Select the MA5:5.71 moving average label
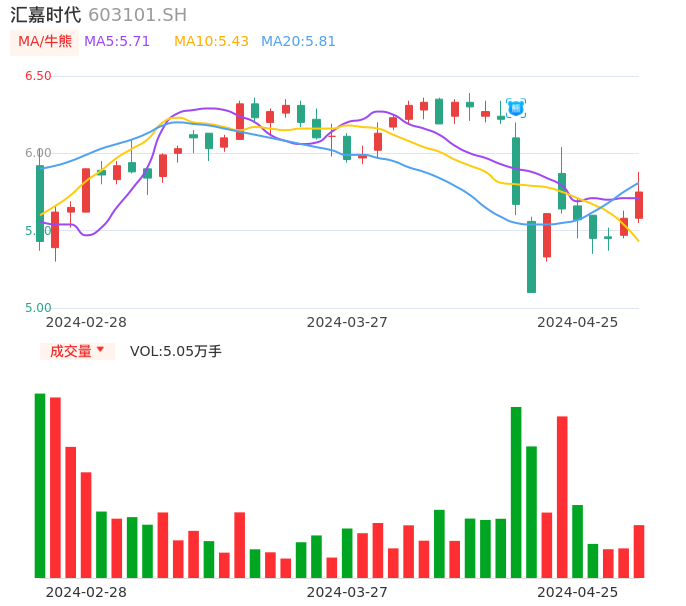Screen dimensions: 686x606 117,42
